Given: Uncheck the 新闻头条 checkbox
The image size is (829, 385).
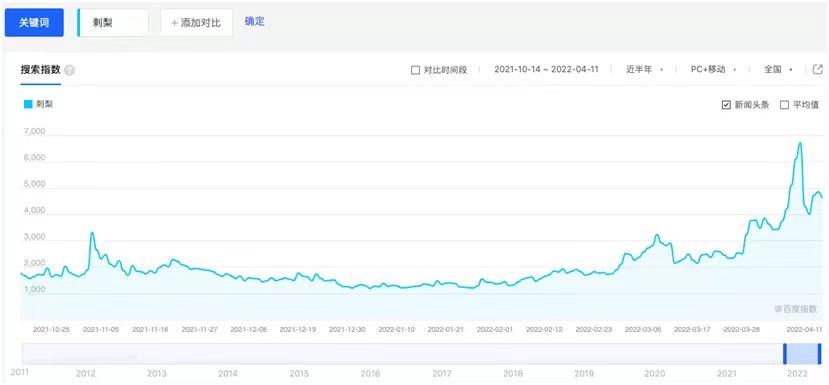Looking at the screenshot, I should [726, 105].
